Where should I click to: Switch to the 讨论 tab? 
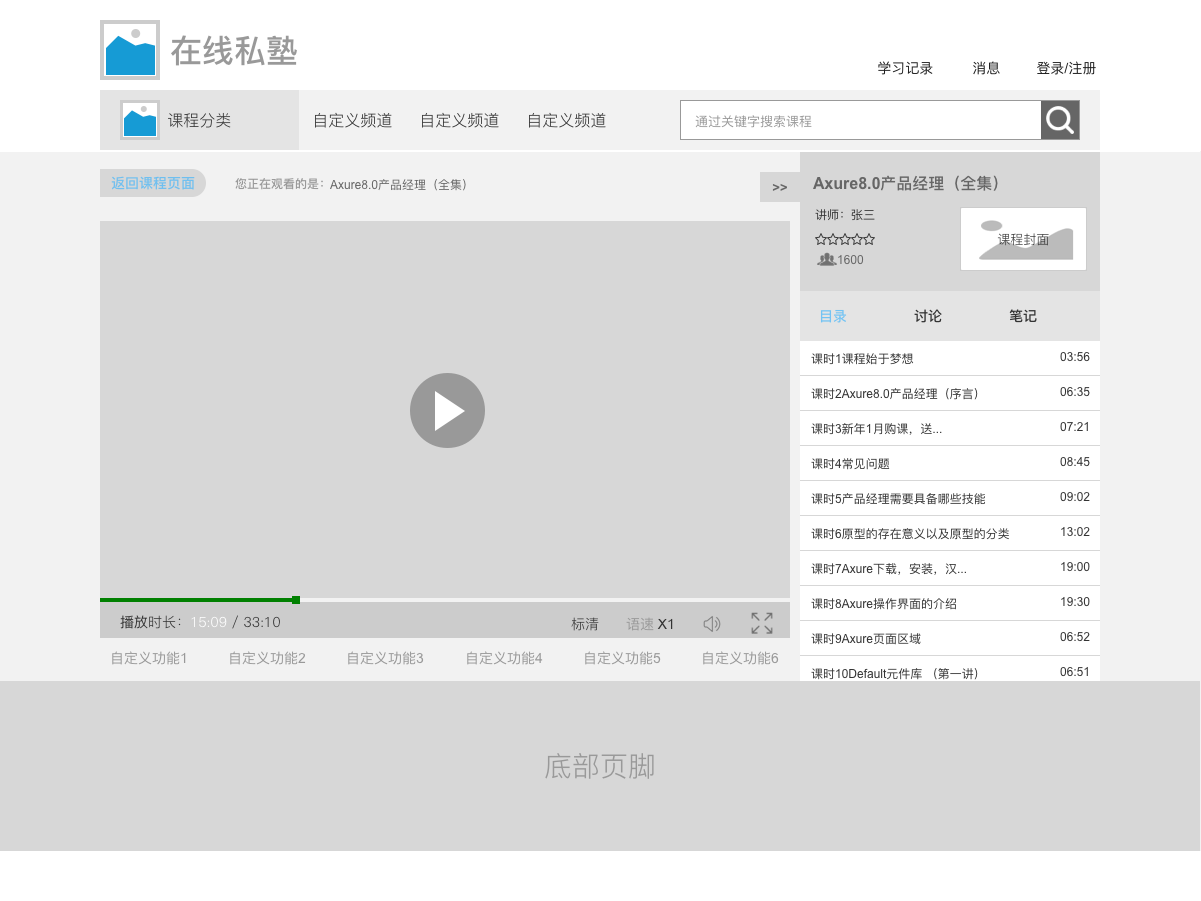click(928, 316)
